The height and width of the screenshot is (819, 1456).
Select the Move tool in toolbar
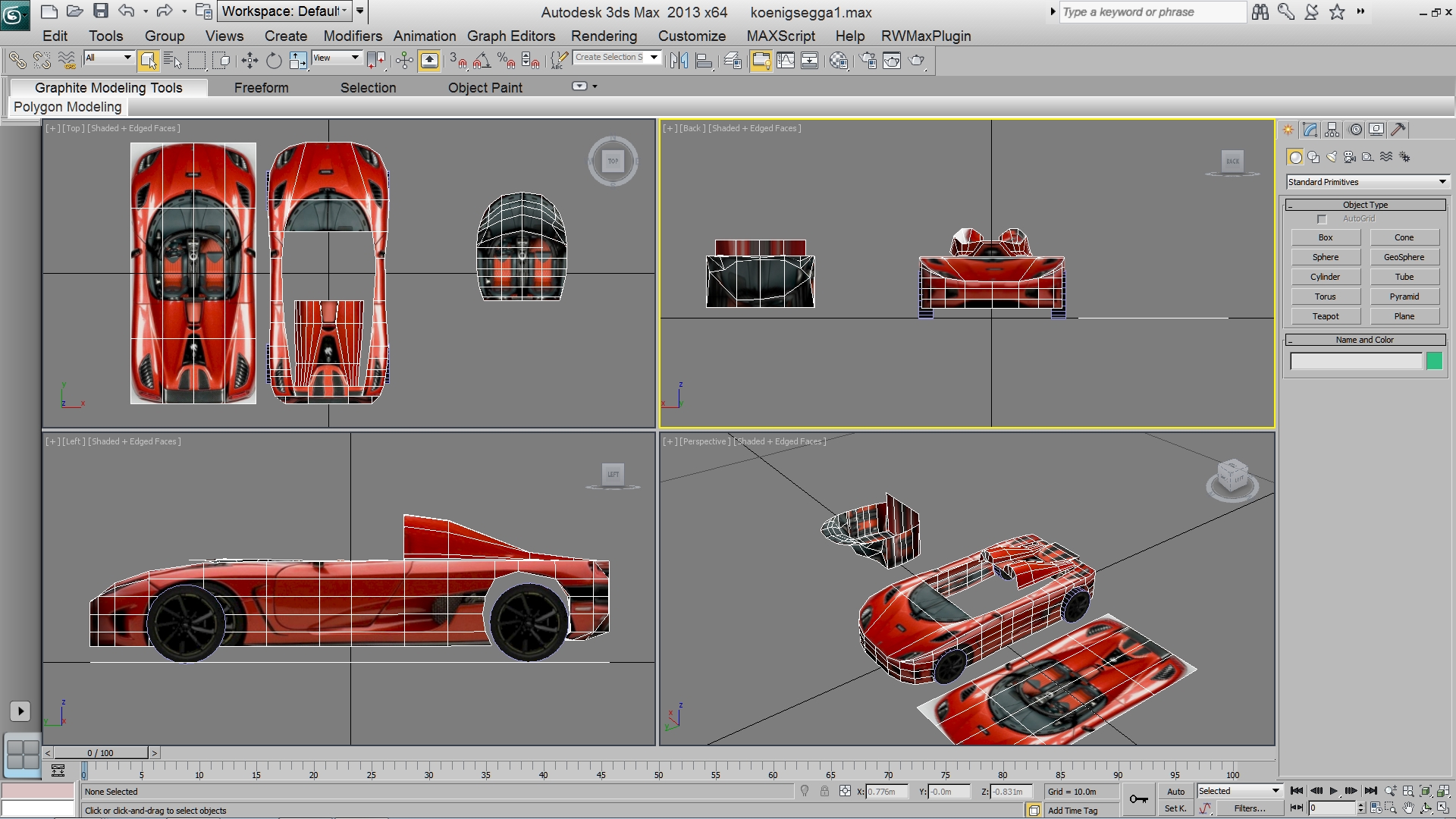249,61
